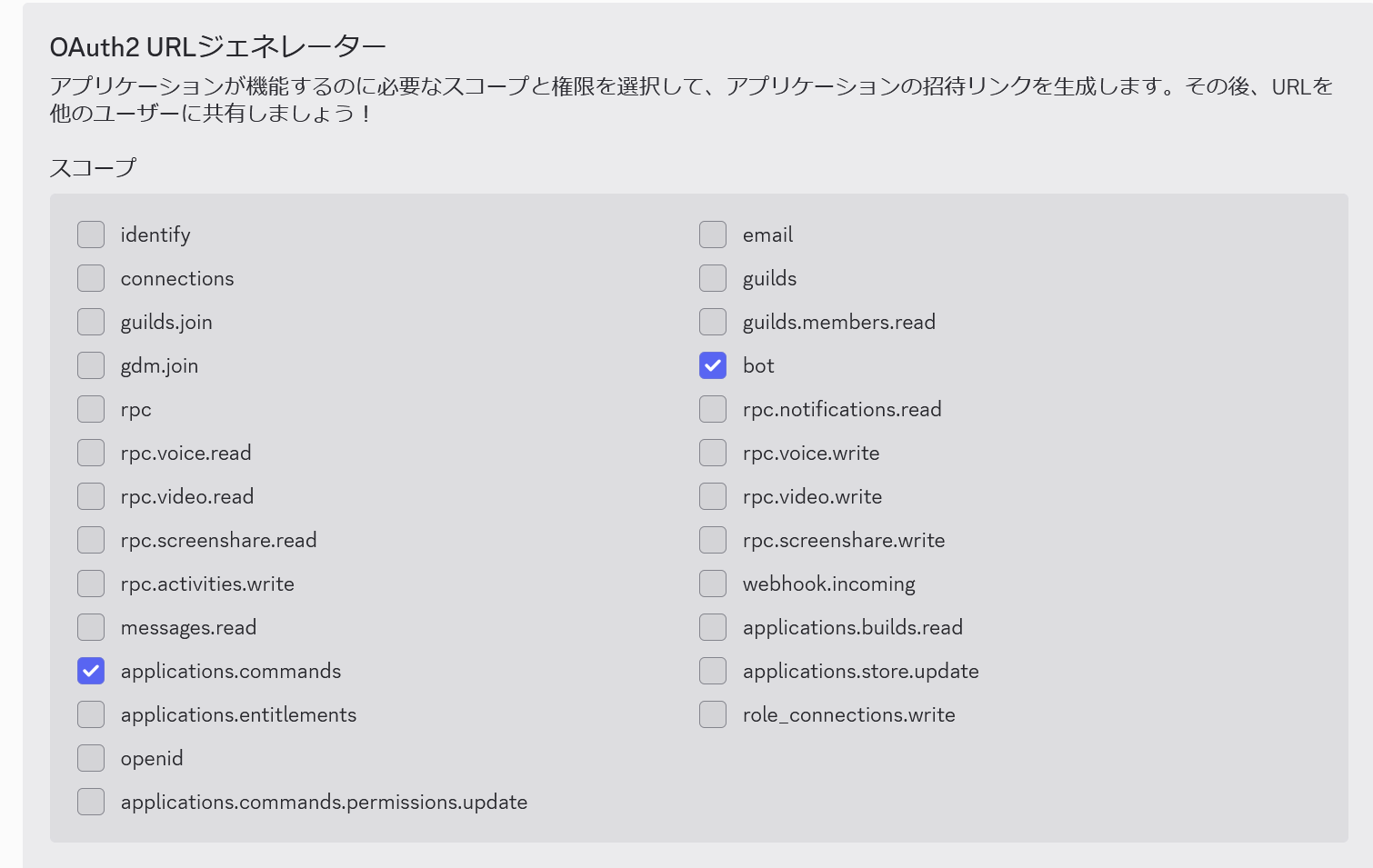Select the gdm.join scope

tap(91, 365)
